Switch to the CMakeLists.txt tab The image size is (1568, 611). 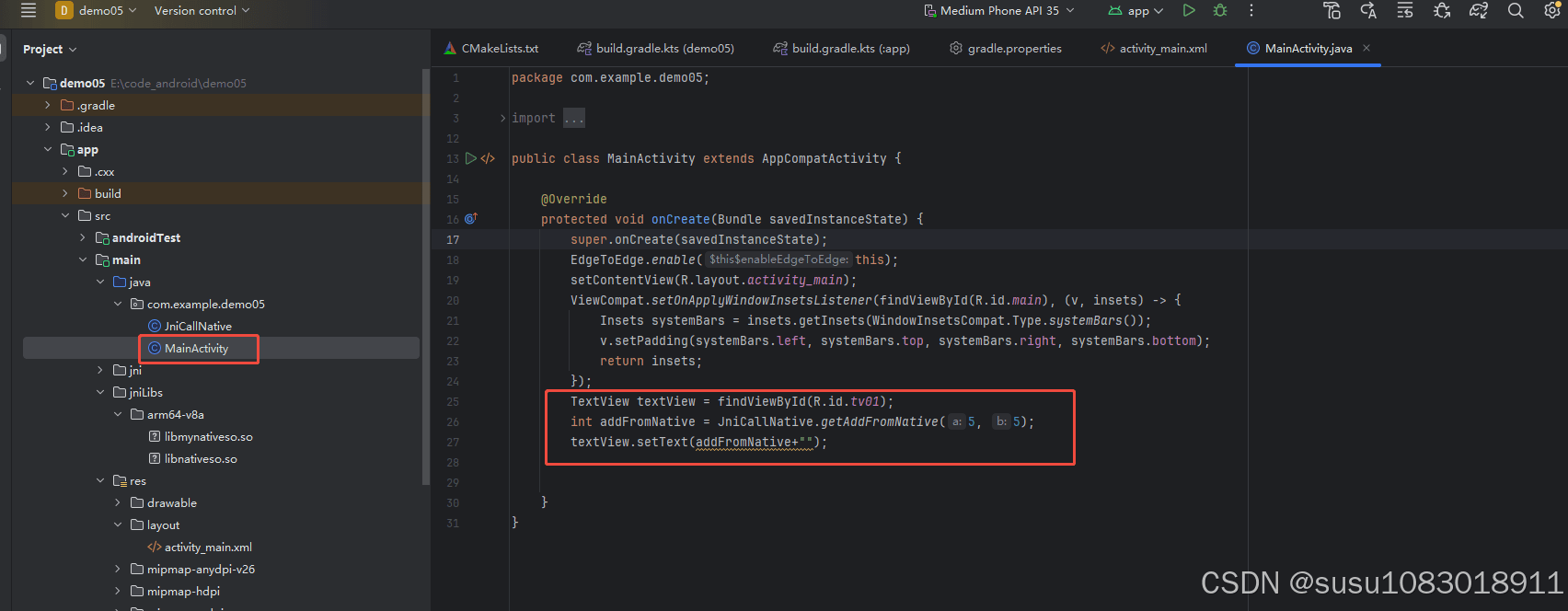pos(491,48)
